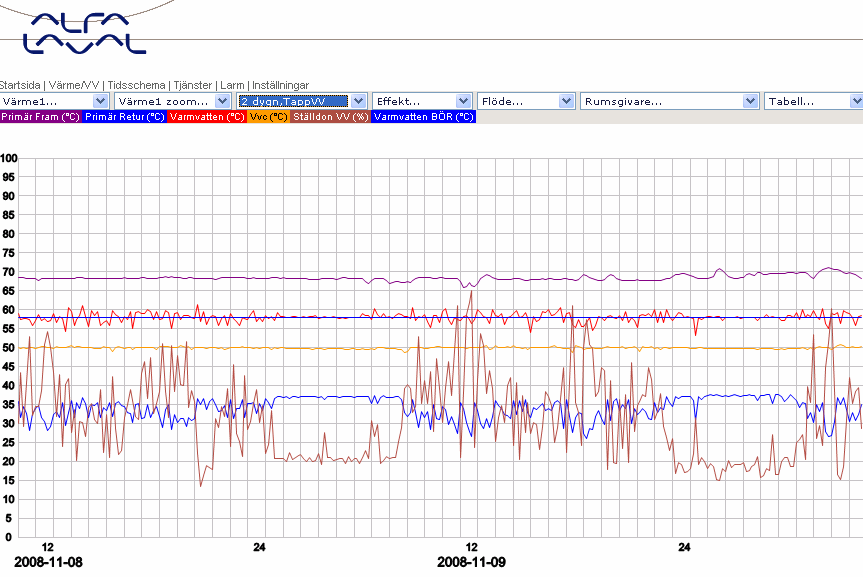Click the 50 y-axis value

click(9, 348)
